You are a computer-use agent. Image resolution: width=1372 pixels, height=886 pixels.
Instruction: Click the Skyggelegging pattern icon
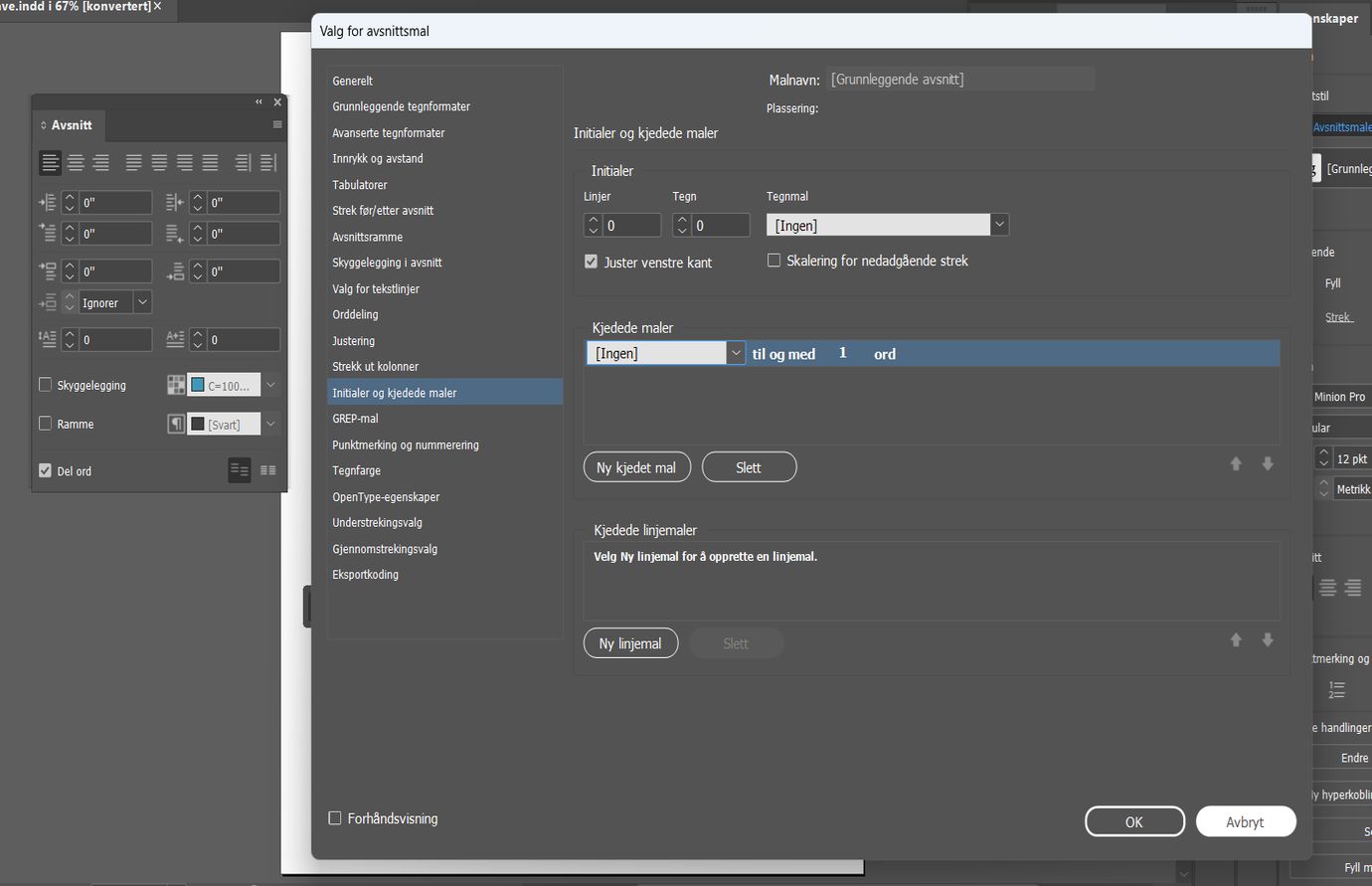(x=176, y=386)
